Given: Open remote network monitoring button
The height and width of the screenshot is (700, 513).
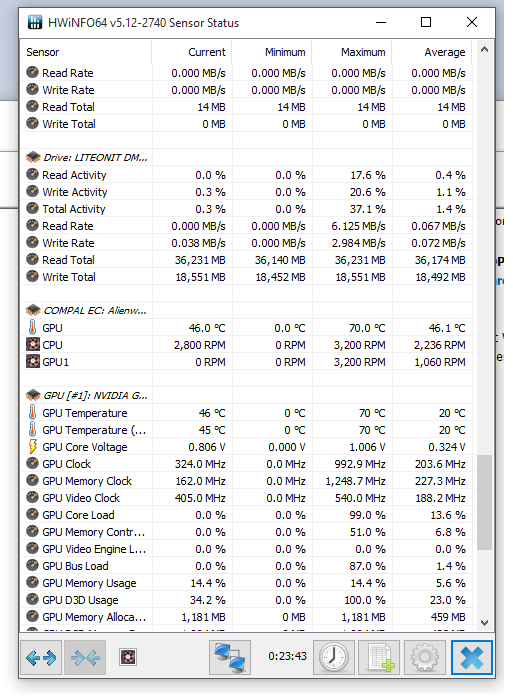Looking at the screenshot, I should (x=230, y=657).
